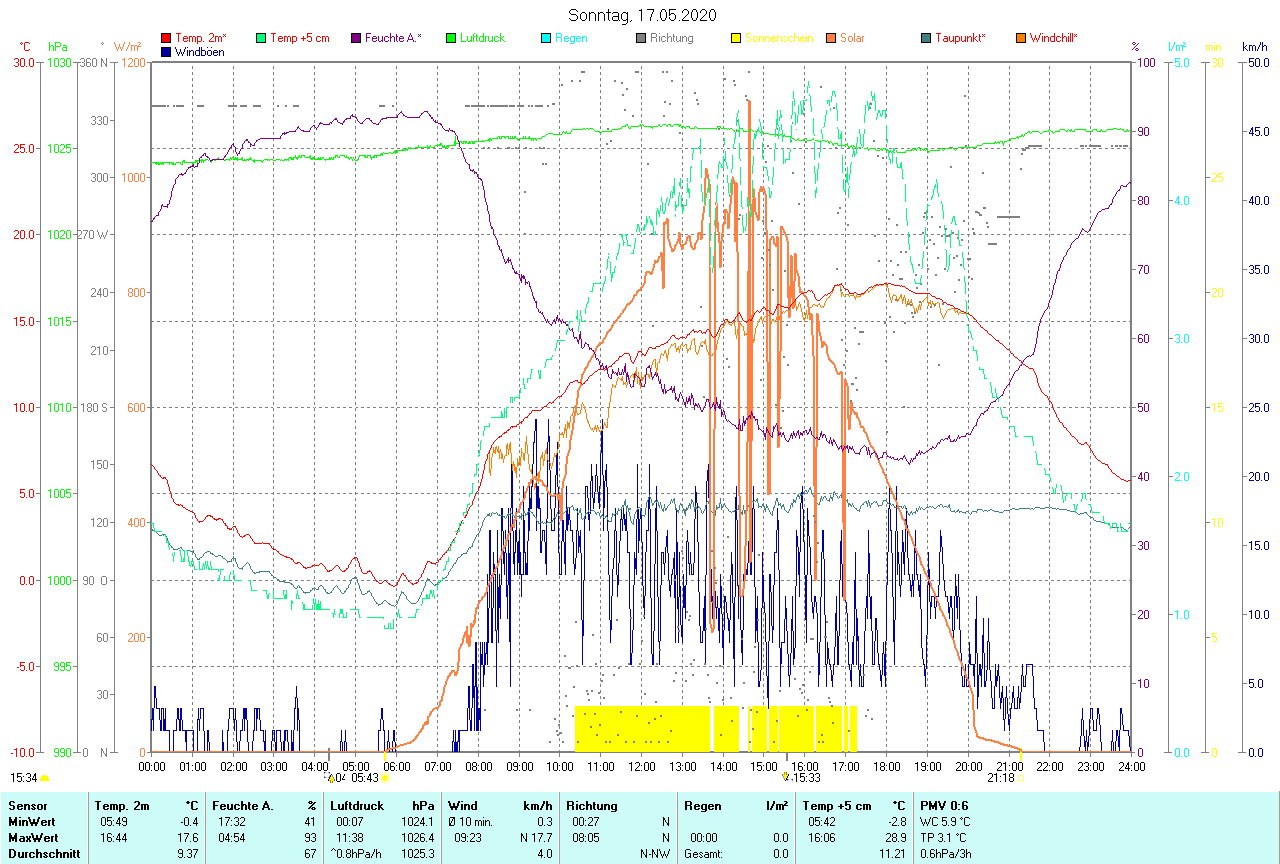Click the 'MinWert' row label
This screenshot has height=864, width=1280.
pyautogui.click(x=30, y=822)
